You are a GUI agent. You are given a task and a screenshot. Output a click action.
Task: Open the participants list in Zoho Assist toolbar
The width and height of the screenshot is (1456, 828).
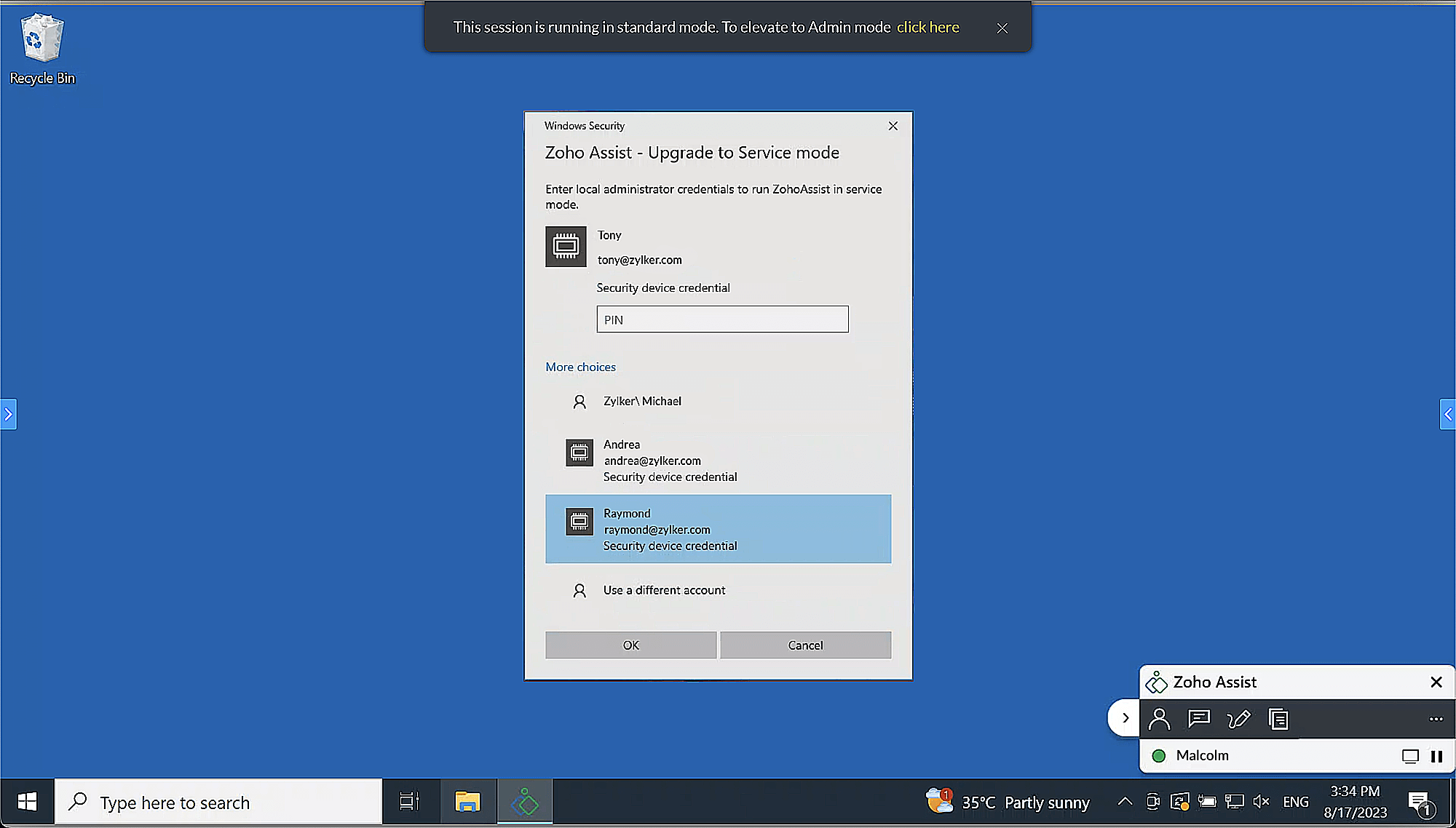tap(1159, 719)
